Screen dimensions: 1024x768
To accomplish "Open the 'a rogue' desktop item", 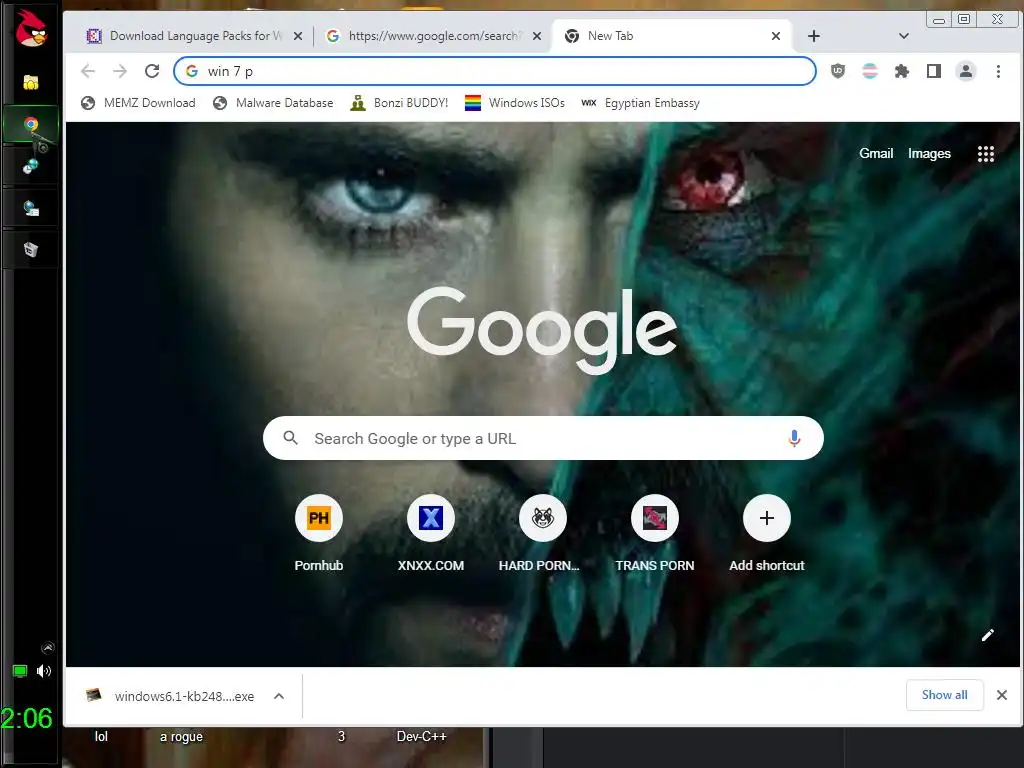I will 182,737.
